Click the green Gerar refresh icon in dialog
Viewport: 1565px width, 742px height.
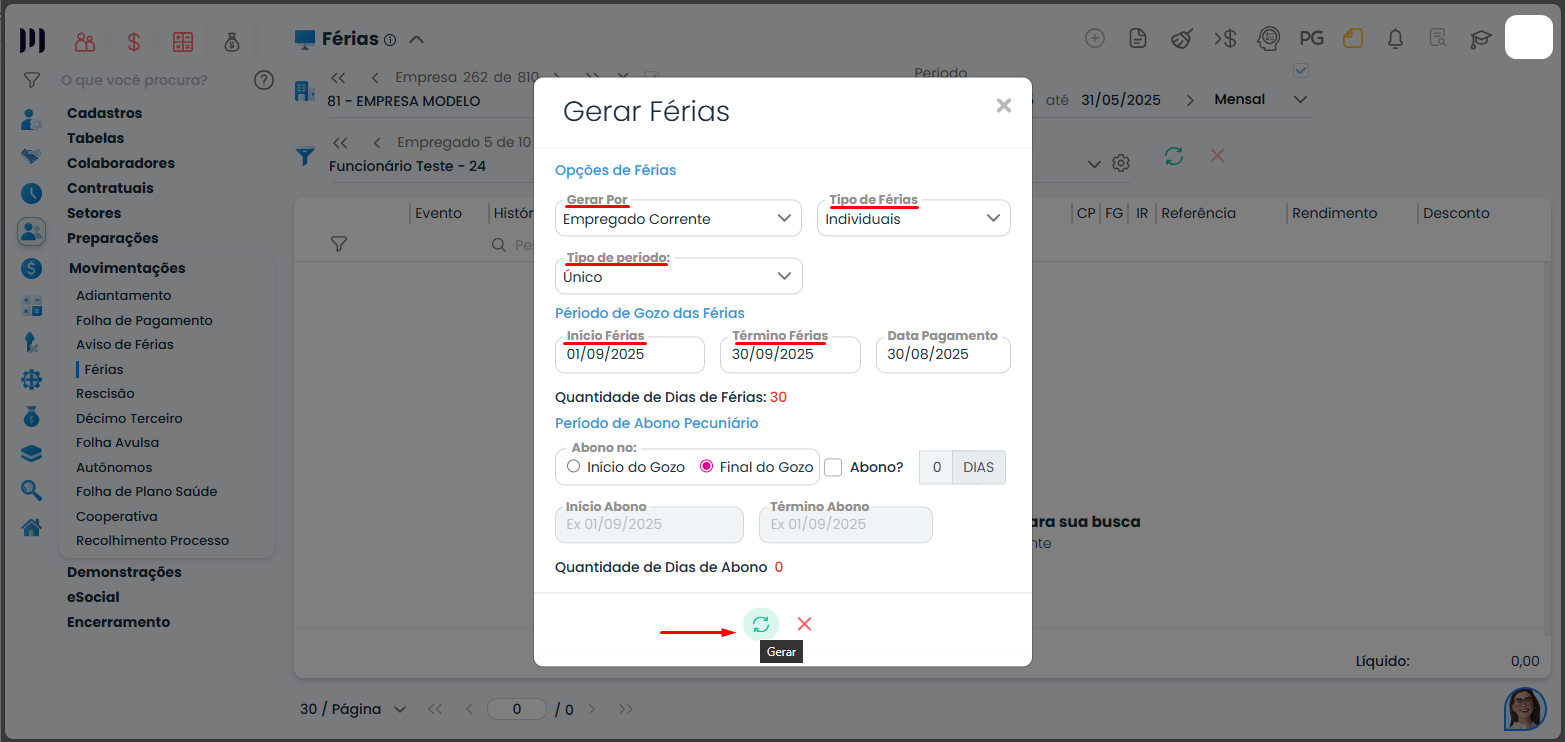[x=760, y=624]
